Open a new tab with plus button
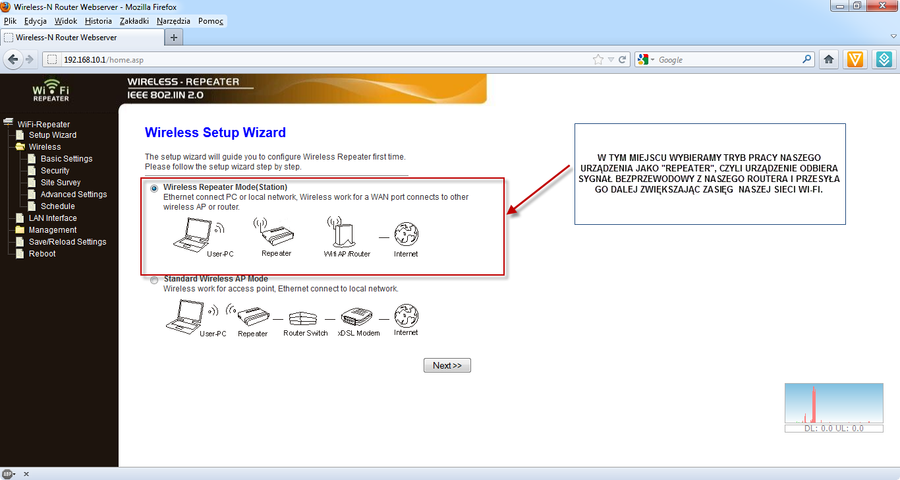The width and height of the screenshot is (900, 480). (175, 37)
